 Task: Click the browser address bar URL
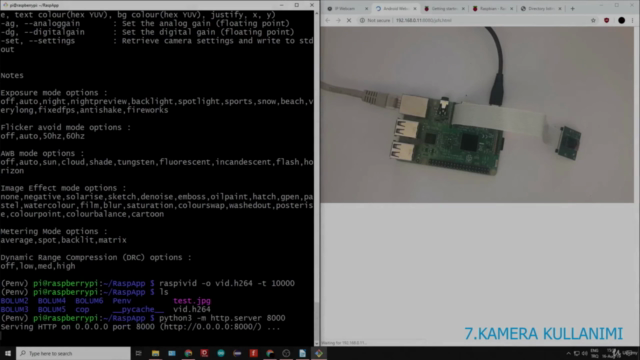pyautogui.click(x=424, y=20)
